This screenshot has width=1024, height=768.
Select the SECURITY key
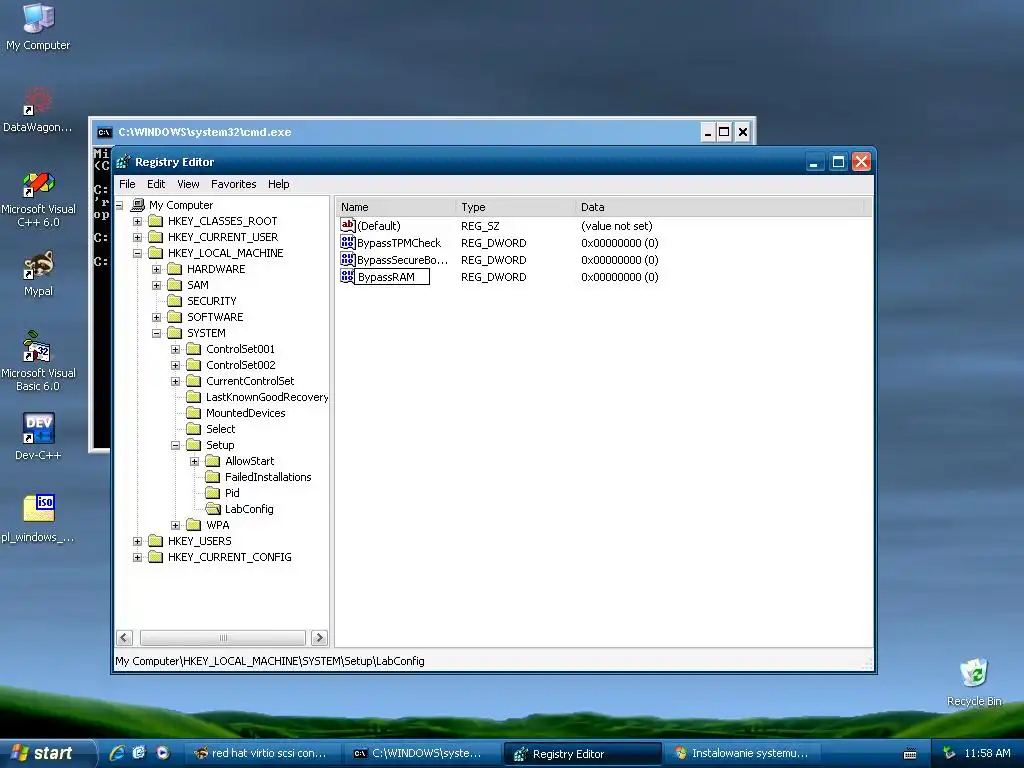[212, 301]
